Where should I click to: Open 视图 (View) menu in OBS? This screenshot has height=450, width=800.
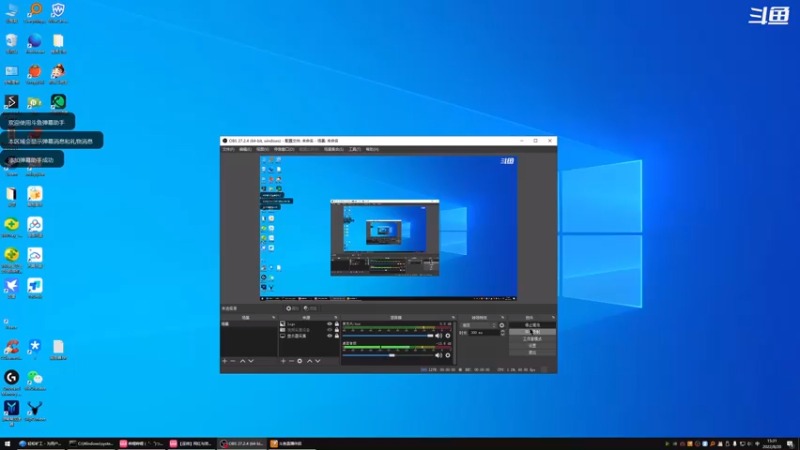[263, 149]
